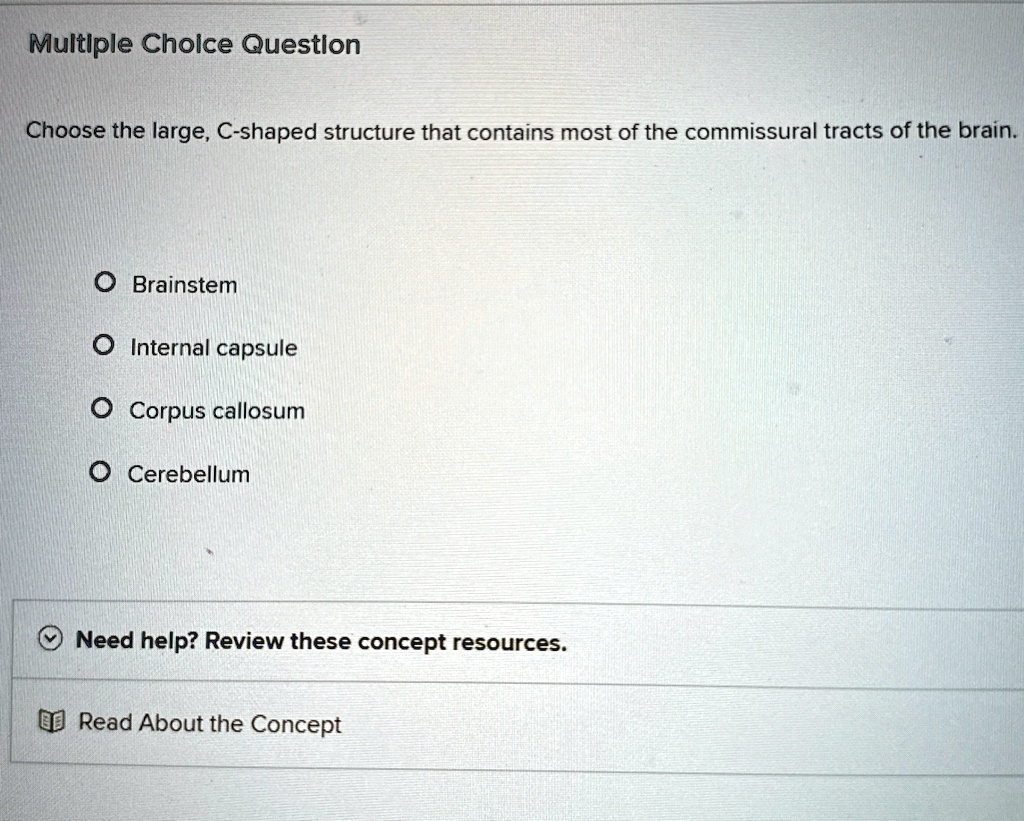Open the concept reading resource via its book icon

point(54,722)
